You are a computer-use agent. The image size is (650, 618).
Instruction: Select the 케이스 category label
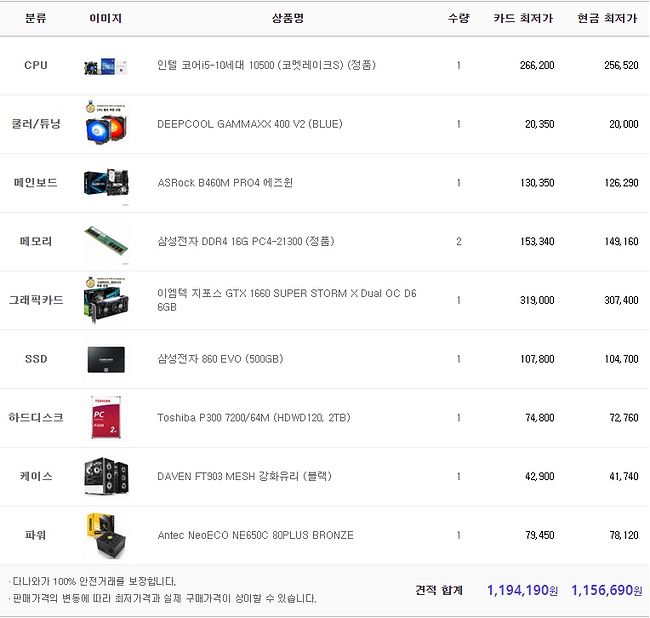click(36, 476)
